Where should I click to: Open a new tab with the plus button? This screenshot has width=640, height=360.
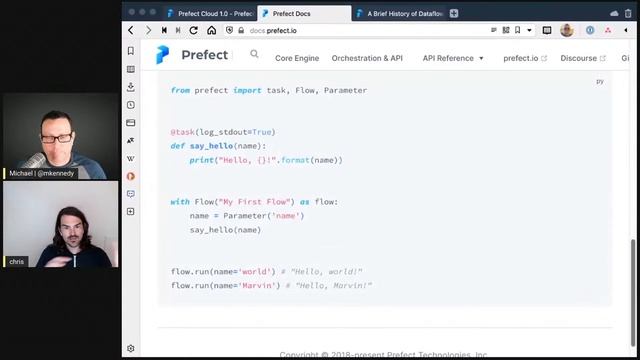[x=454, y=13]
